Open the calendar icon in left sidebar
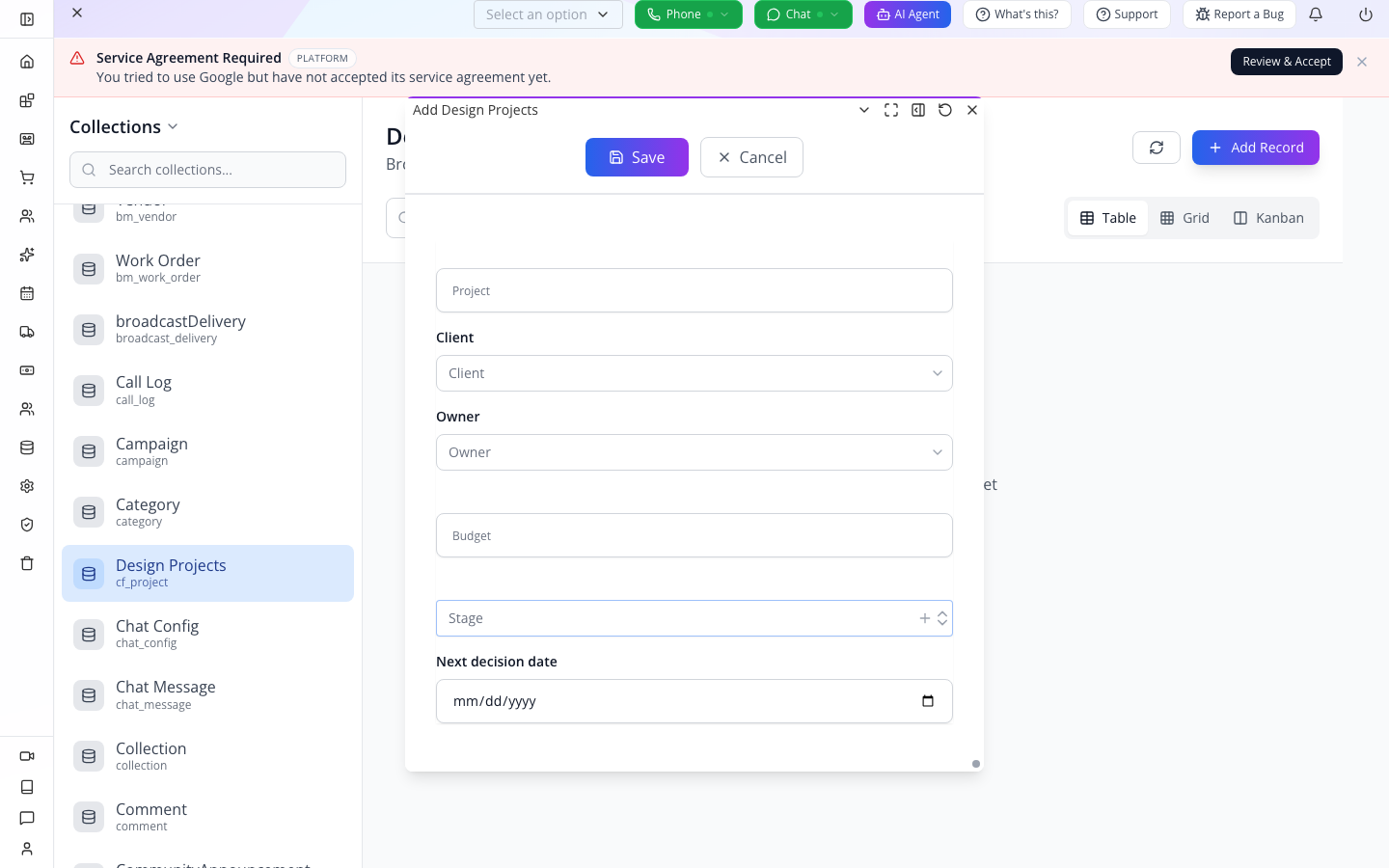The image size is (1389, 868). 27,293
